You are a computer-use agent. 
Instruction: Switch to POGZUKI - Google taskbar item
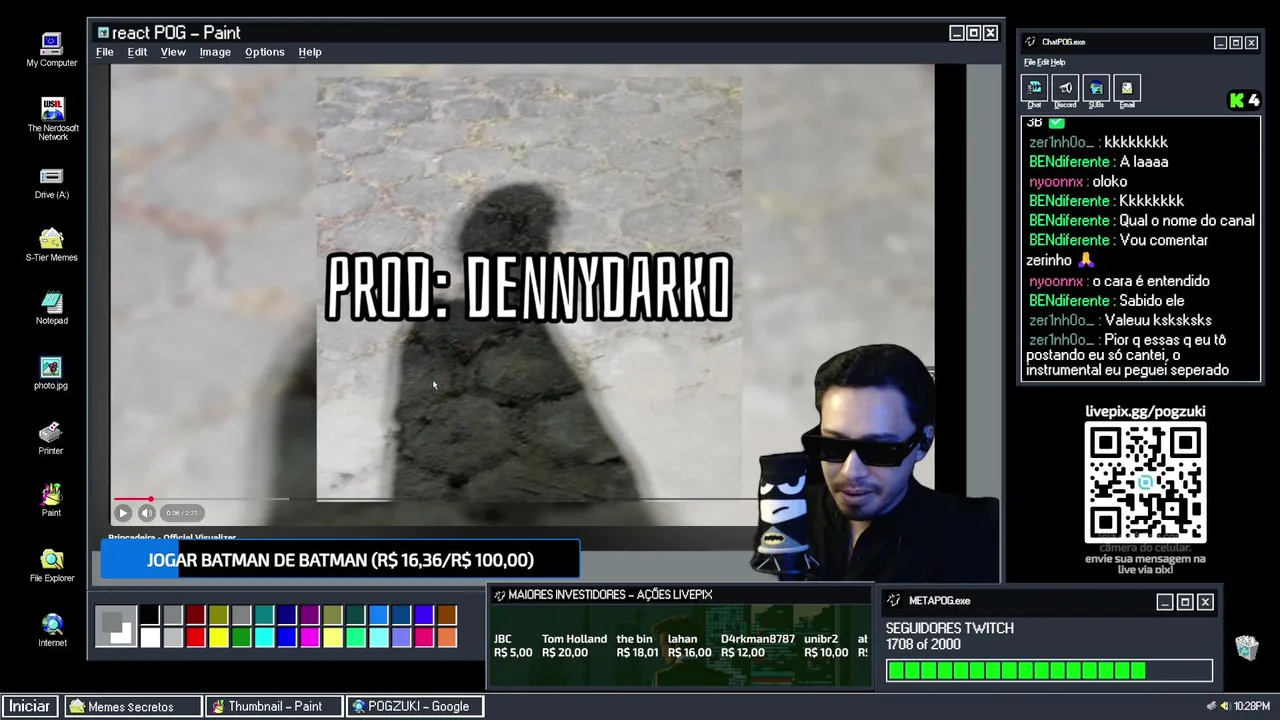pos(415,706)
